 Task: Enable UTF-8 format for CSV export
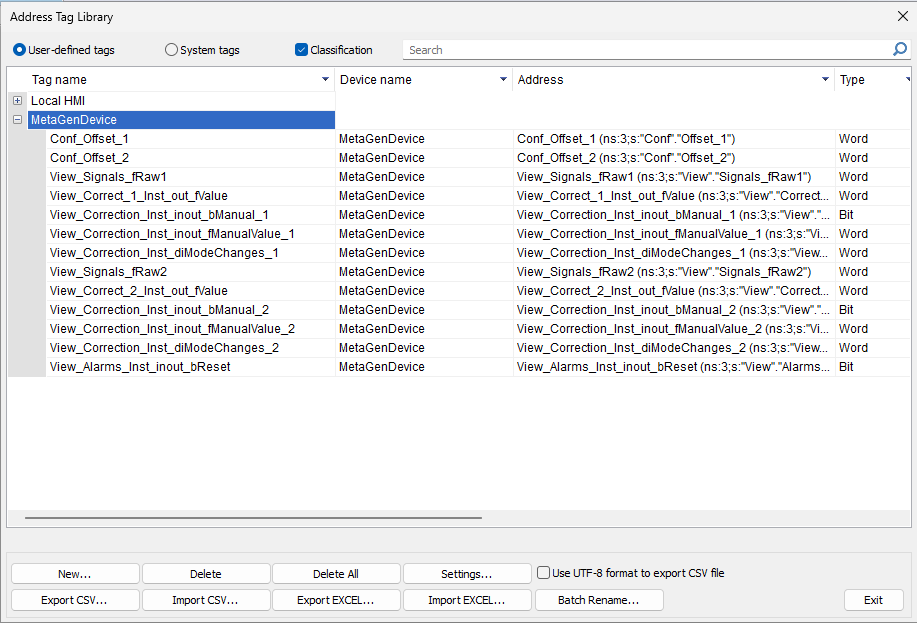(x=543, y=573)
